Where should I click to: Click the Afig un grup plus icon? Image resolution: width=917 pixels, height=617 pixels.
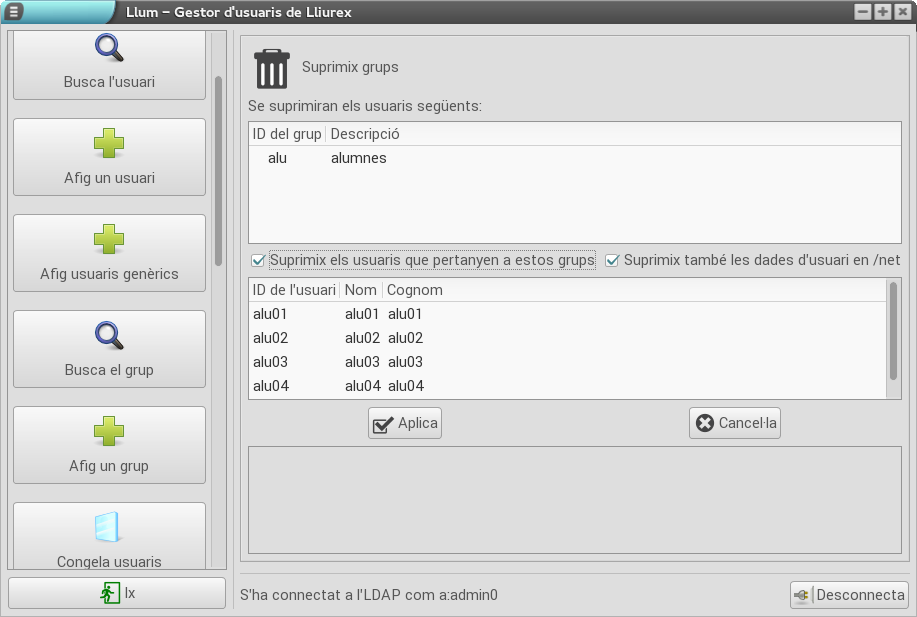click(109, 432)
